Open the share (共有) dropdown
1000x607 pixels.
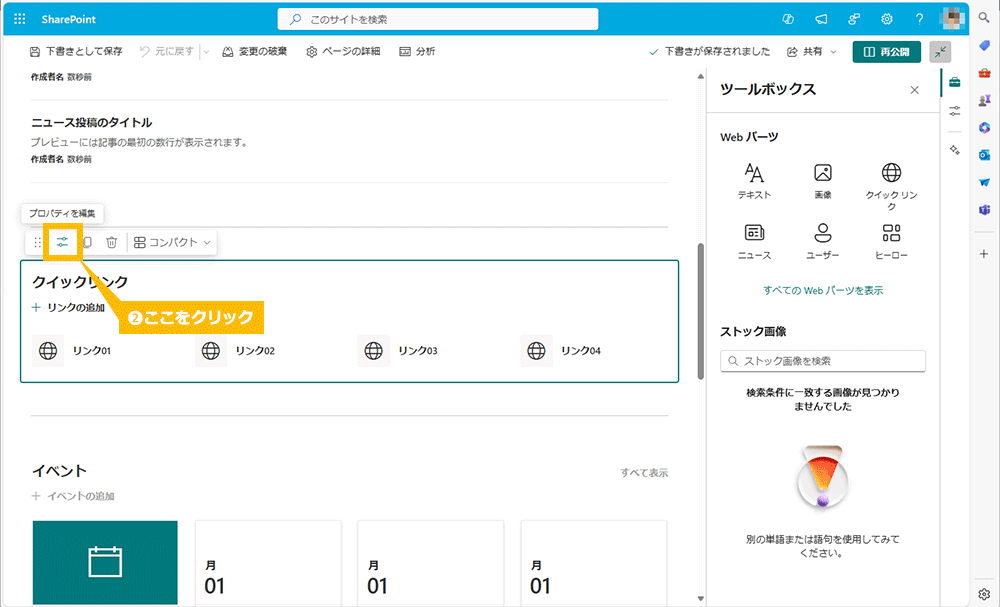click(x=811, y=52)
